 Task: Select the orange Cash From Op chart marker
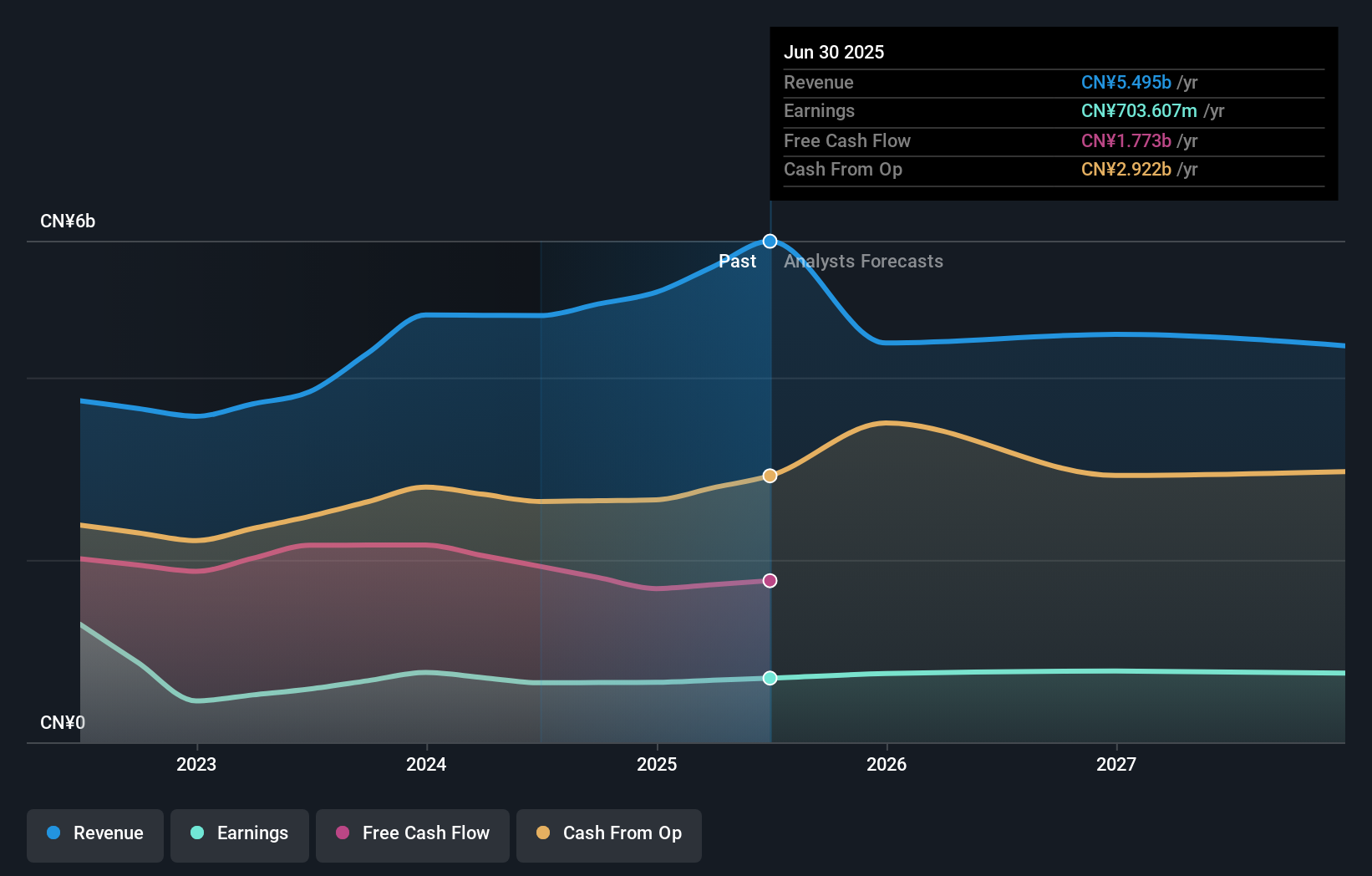point(769,475)
